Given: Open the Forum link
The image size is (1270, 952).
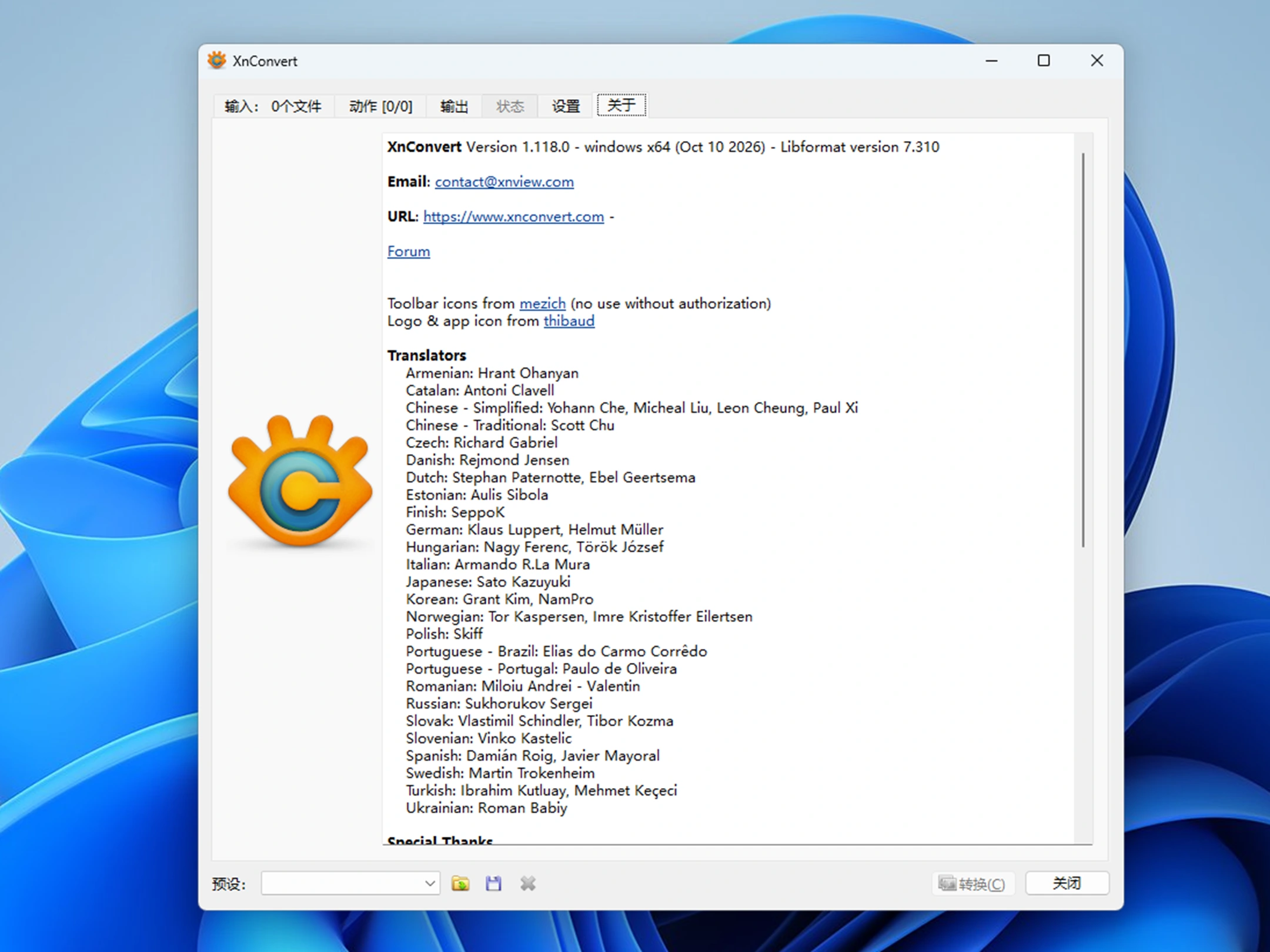Looking at the screenshot, I should (x=409, y=252).
